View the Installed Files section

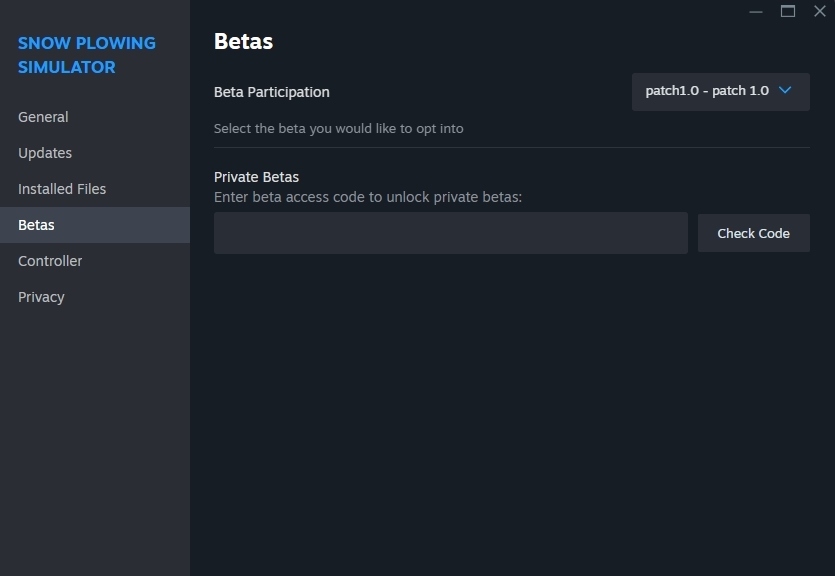point(61,189)
